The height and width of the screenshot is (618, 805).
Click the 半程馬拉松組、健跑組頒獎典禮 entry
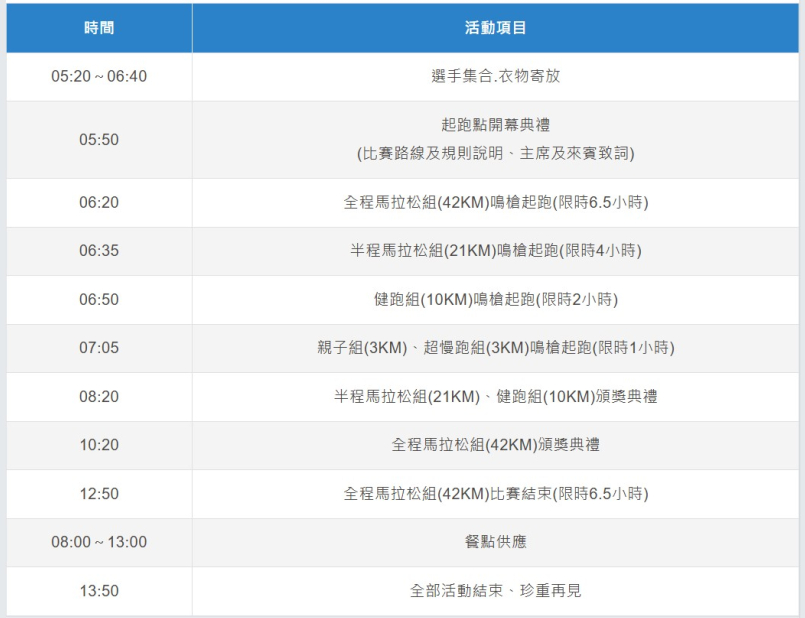coord(495,396)
